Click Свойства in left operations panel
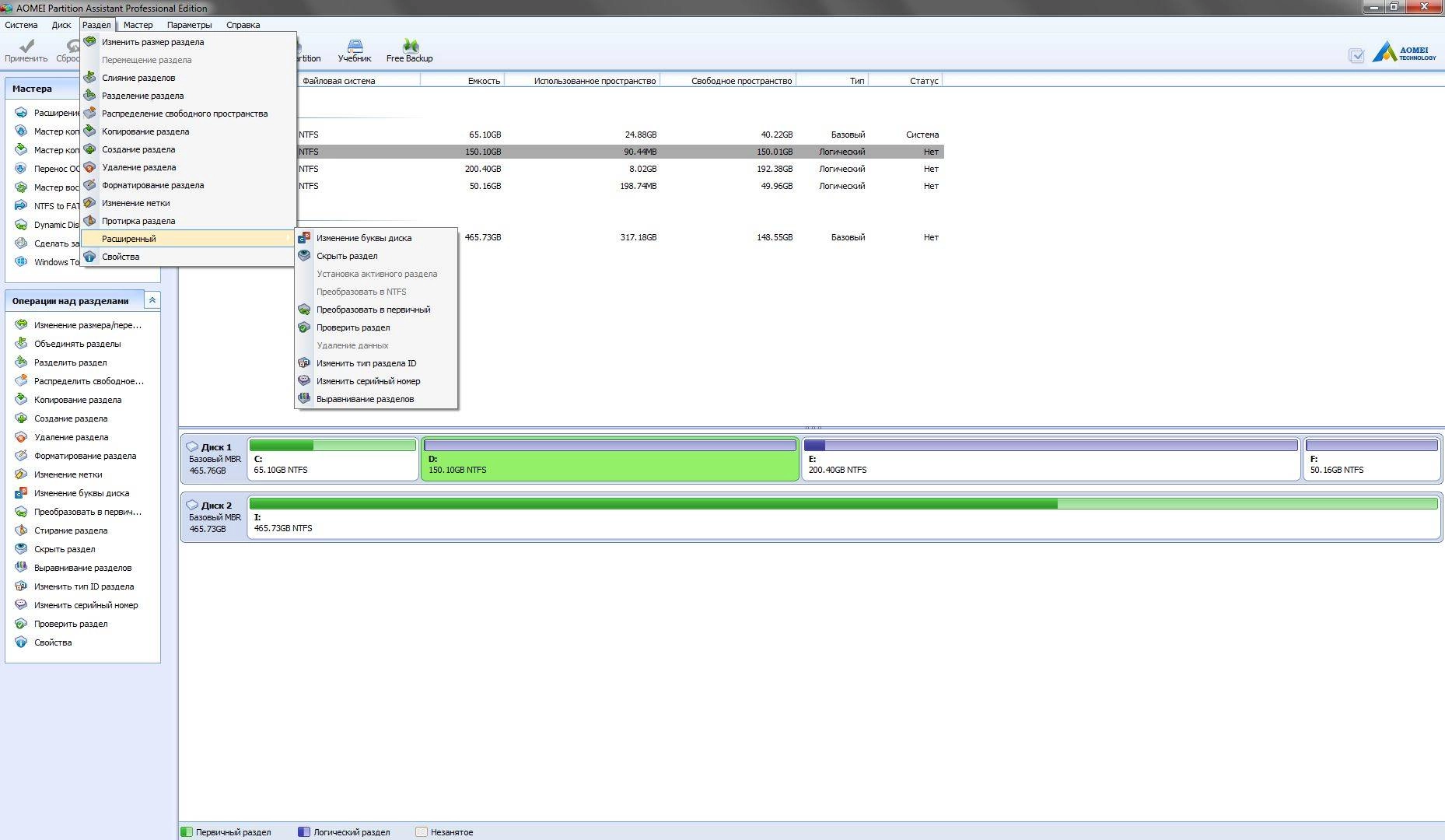This screenshot has height=840, width=1445. 53,642
